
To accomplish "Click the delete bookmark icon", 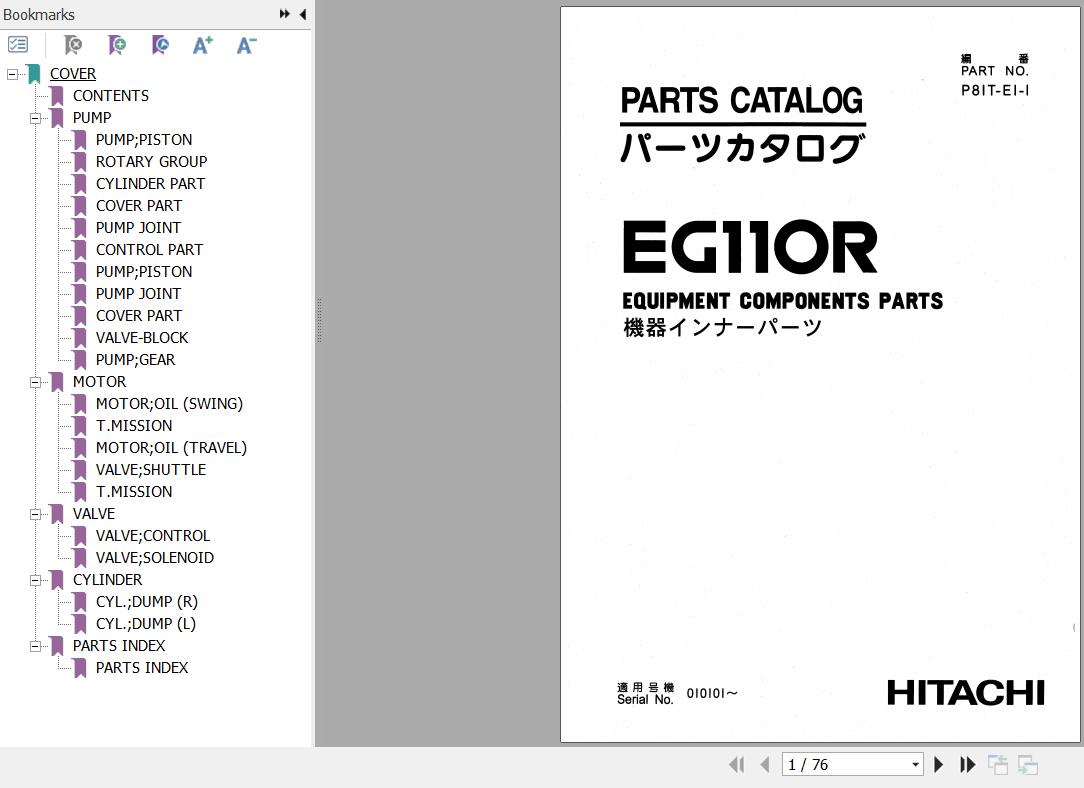I will pos(73,46).
